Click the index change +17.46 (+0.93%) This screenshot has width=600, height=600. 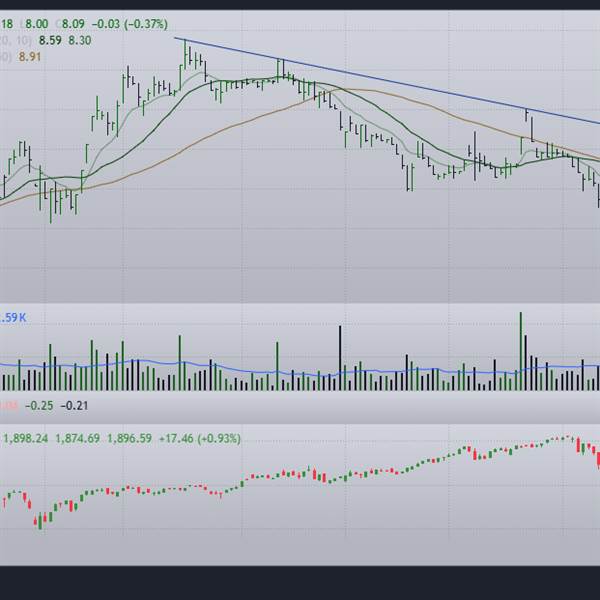click(x=200, y=439)
